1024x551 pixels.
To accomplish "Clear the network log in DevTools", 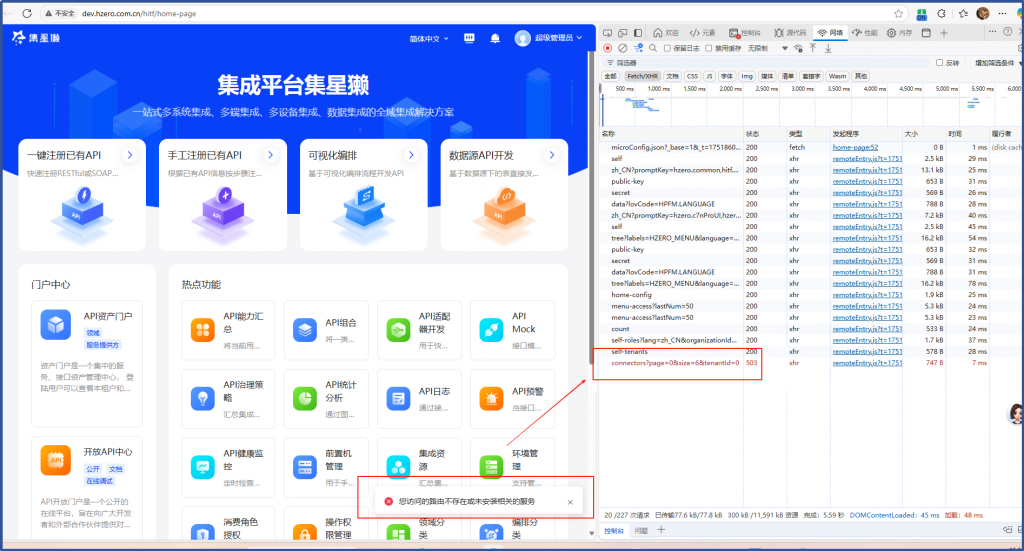I will [622, 48].
